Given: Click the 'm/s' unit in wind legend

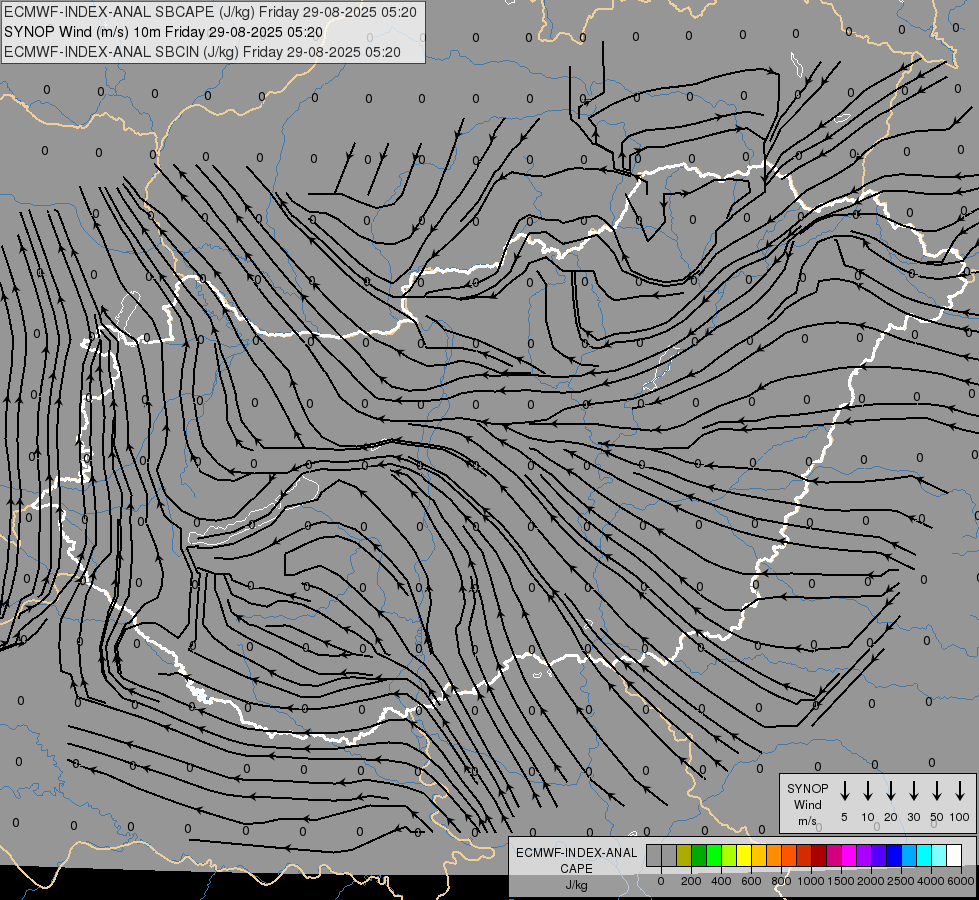Looking at the screenshot, I should (x=807, y=821).
